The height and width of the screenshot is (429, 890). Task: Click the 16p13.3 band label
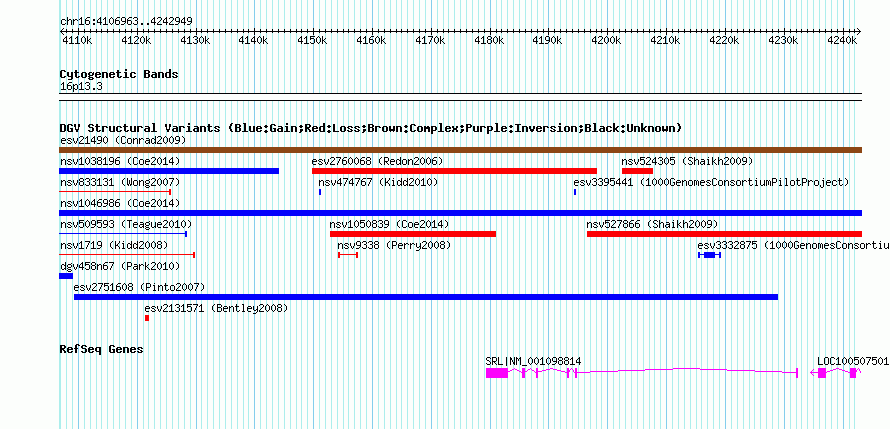(x=81, y=87)
